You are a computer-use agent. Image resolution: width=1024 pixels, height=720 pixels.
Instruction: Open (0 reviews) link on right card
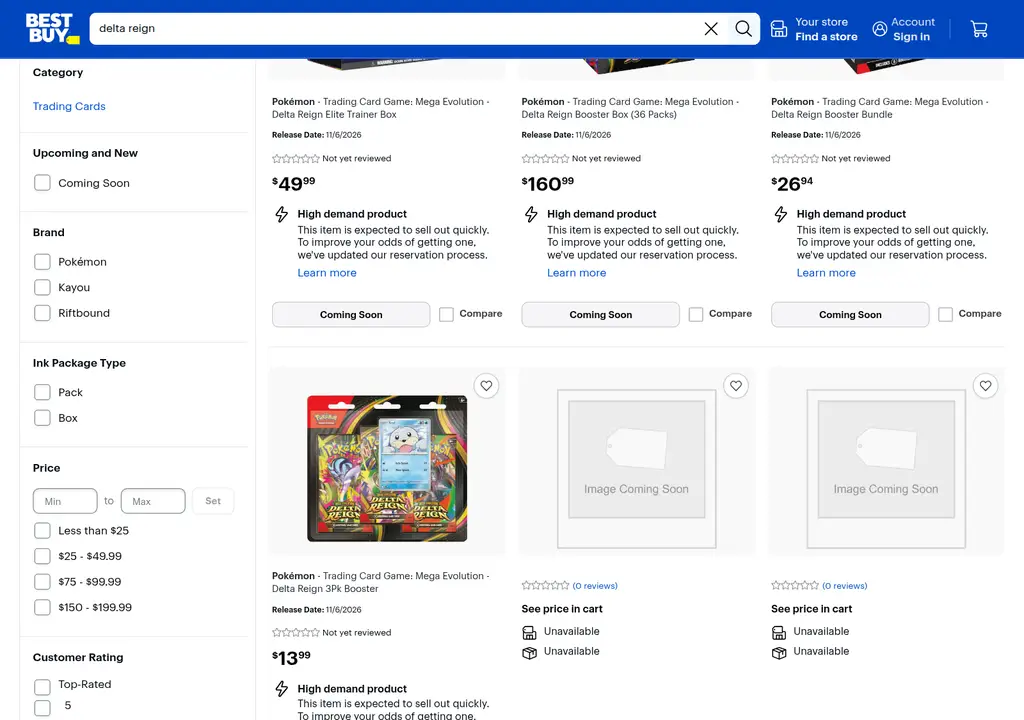(844, 585)
